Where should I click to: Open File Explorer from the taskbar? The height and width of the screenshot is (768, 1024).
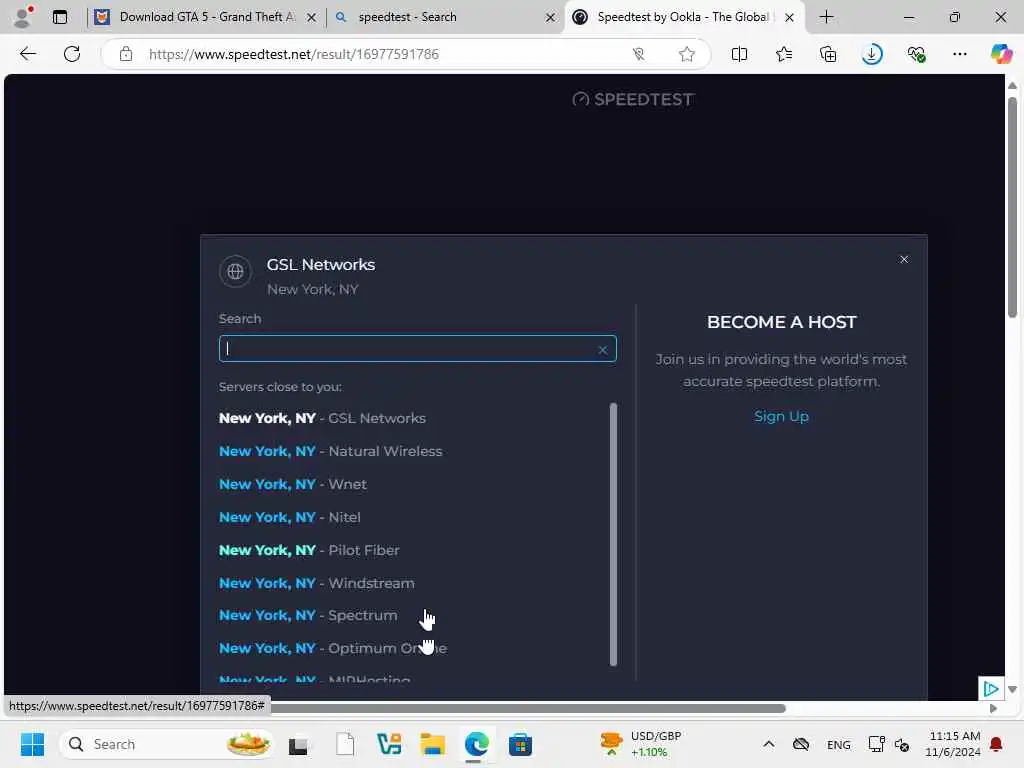432,744
